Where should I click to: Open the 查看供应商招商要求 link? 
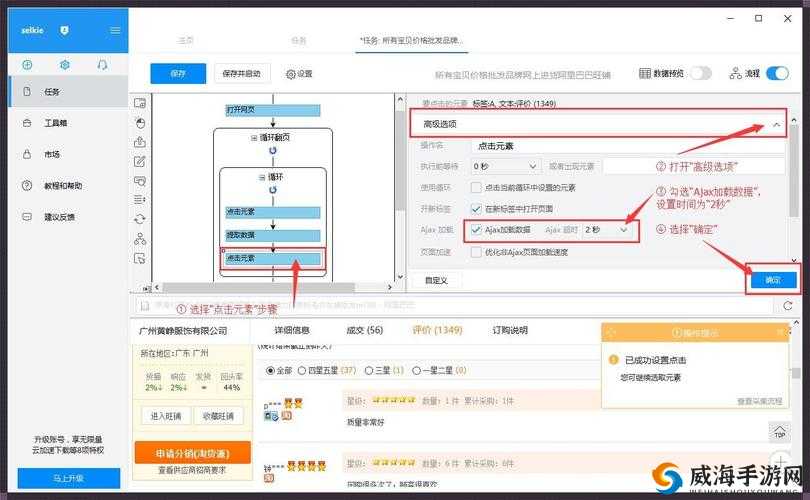(192, 470)
